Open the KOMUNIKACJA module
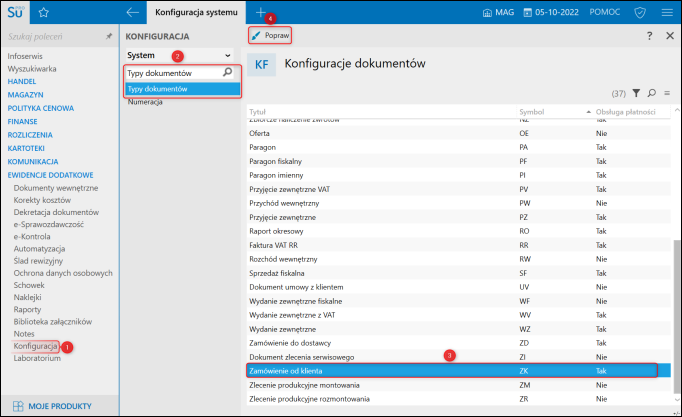Image resolution: width=682 pixels, height=417 pixels. tap(33, 162)
